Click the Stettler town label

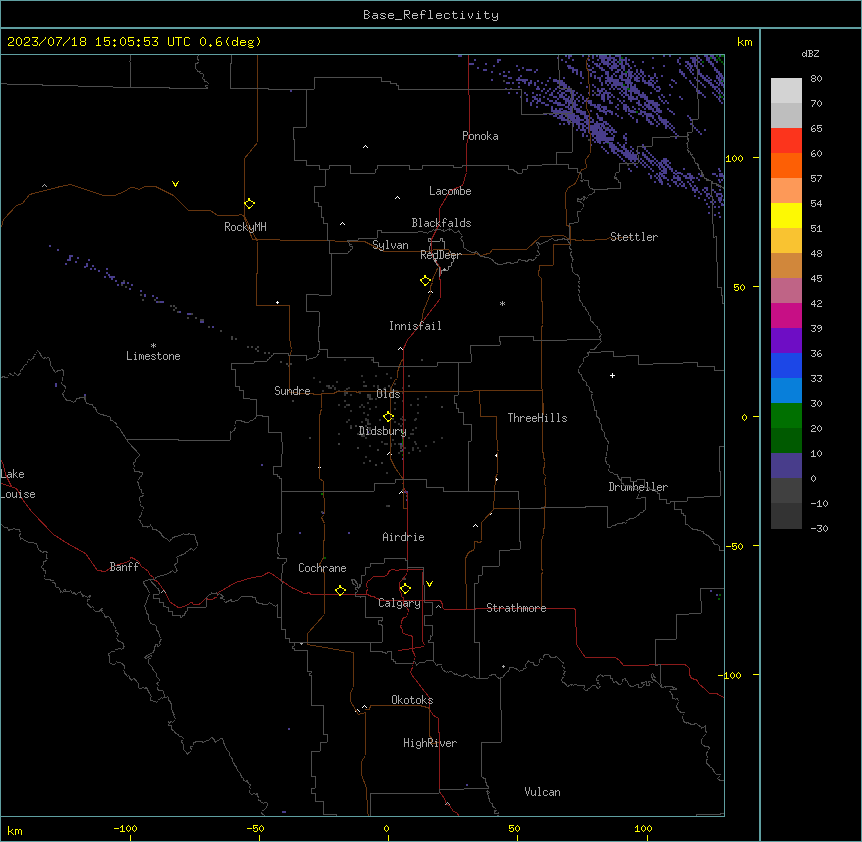click(x=633, y=237)
